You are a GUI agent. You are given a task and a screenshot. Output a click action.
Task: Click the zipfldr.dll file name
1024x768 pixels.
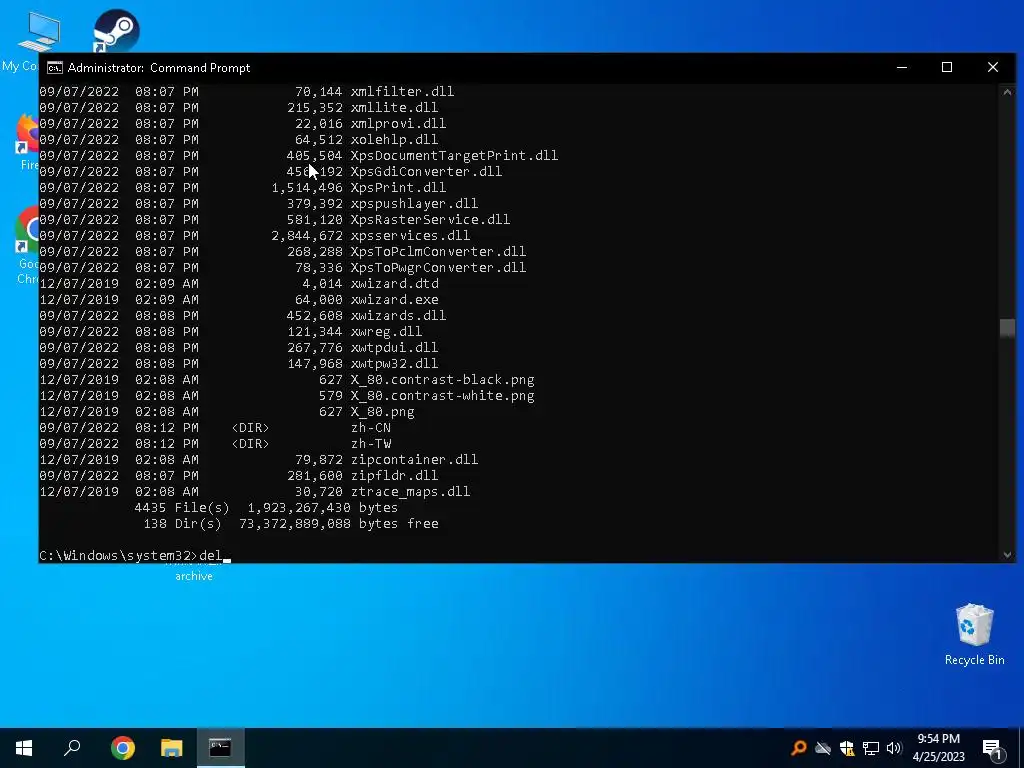[x=394, y=475]
